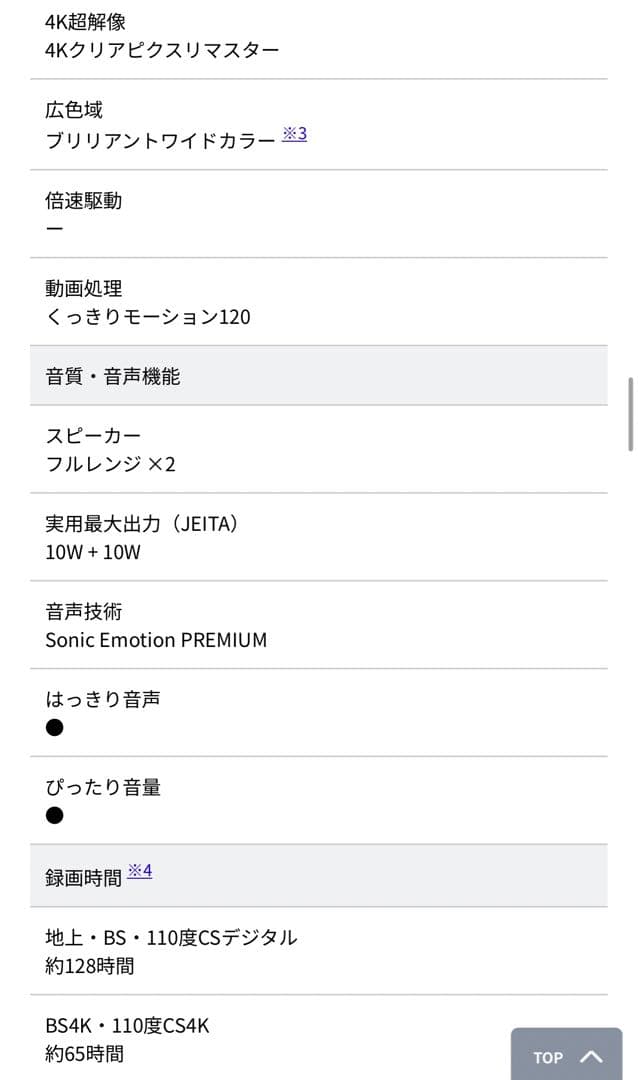The width and height of the screenshot is (638, 1080).
Task: Click the 地上・BS・110度CSデジタル label
Action: click(171, 938)
